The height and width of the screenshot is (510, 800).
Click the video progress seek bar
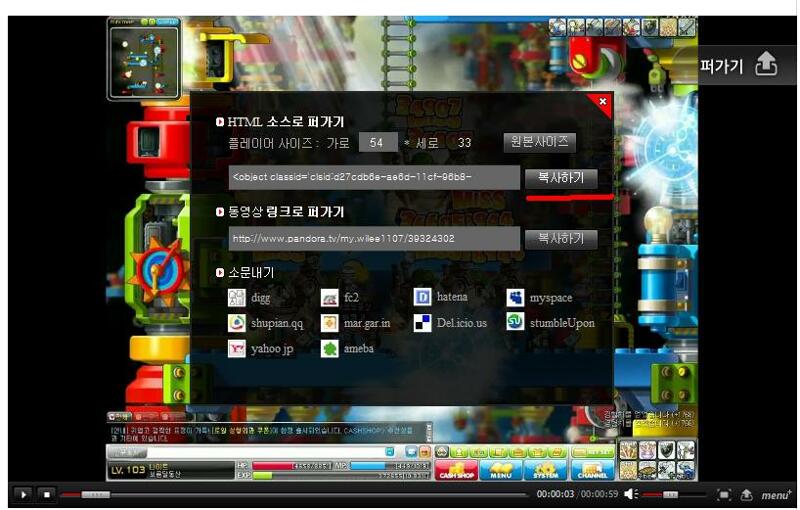click(x=293, y=494)
